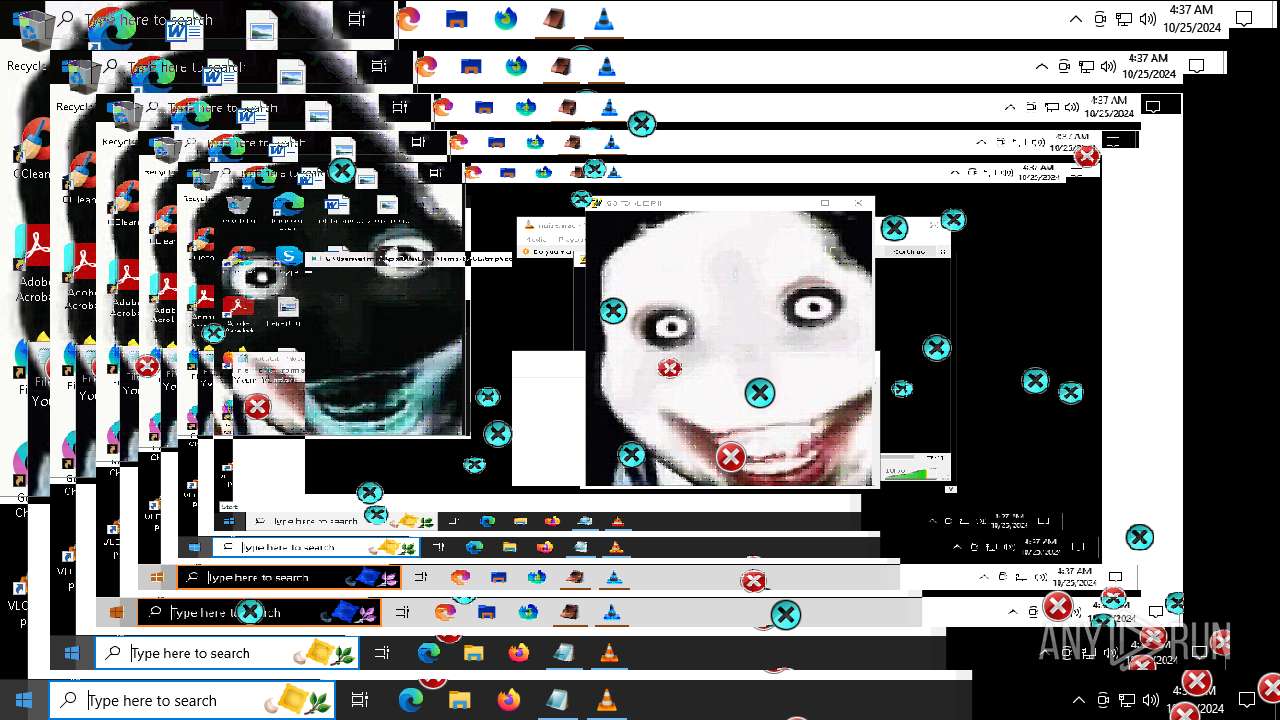This screenshot has width=1280, height=720.
Task: Show hidden tray icons on the bottom-most taskbar
Action: (x=1078, y=700)
